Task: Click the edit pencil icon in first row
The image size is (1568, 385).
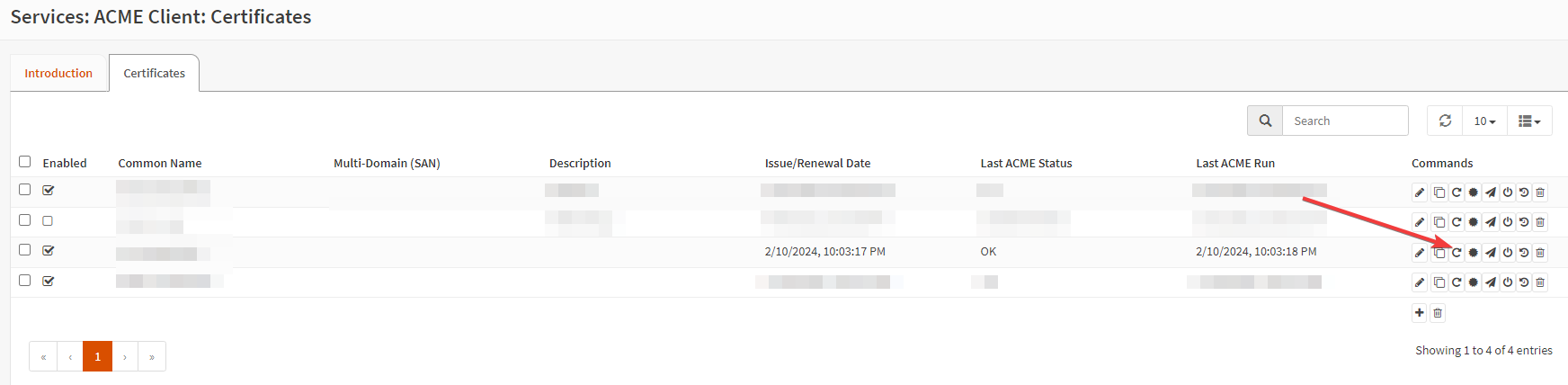Action: point(1420,192)
